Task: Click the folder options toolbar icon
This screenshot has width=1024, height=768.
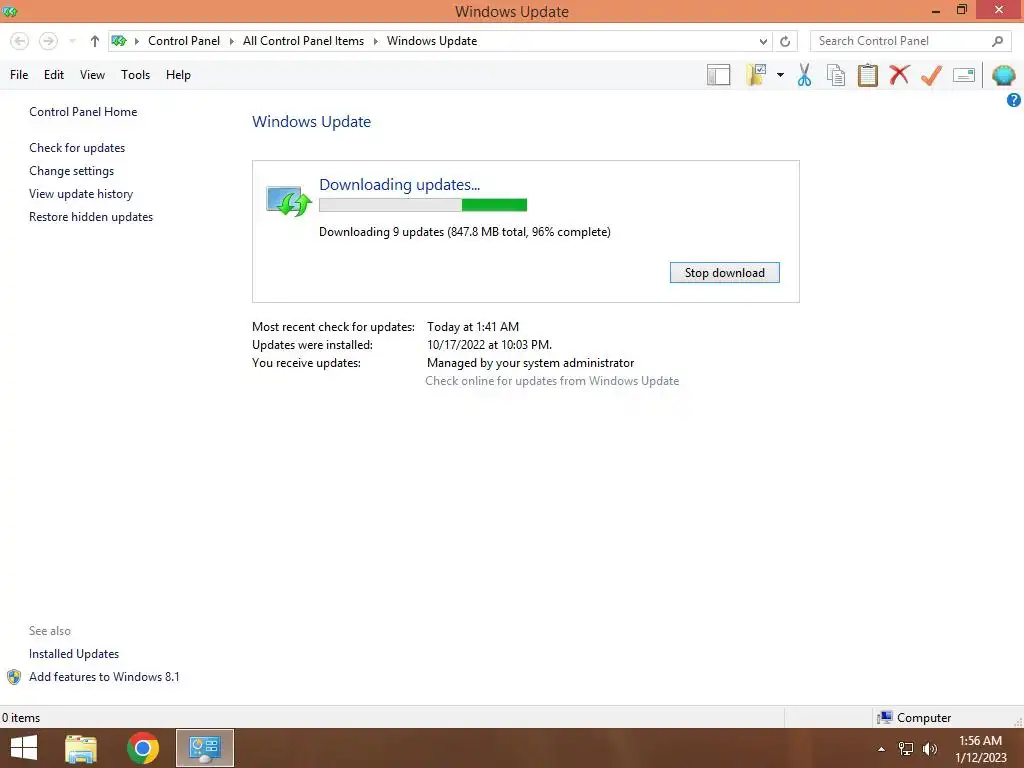Action: pos(756,75)
